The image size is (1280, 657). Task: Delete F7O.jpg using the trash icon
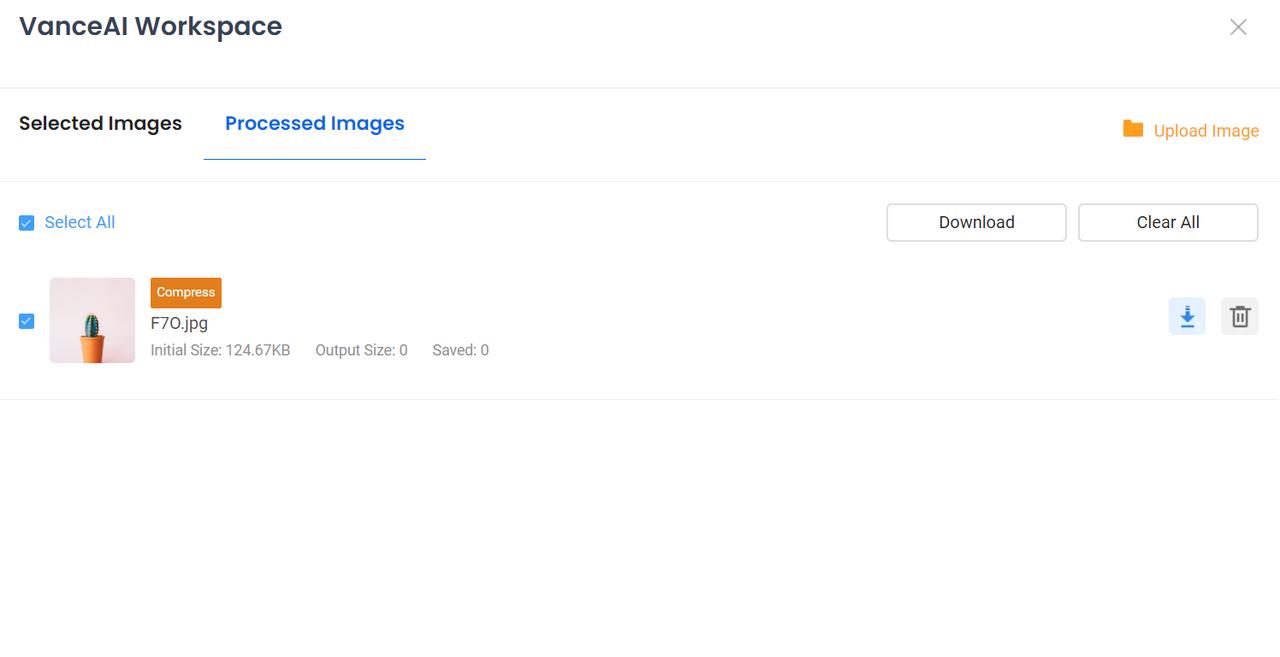pyautogui.click(x=1239, y=317)
